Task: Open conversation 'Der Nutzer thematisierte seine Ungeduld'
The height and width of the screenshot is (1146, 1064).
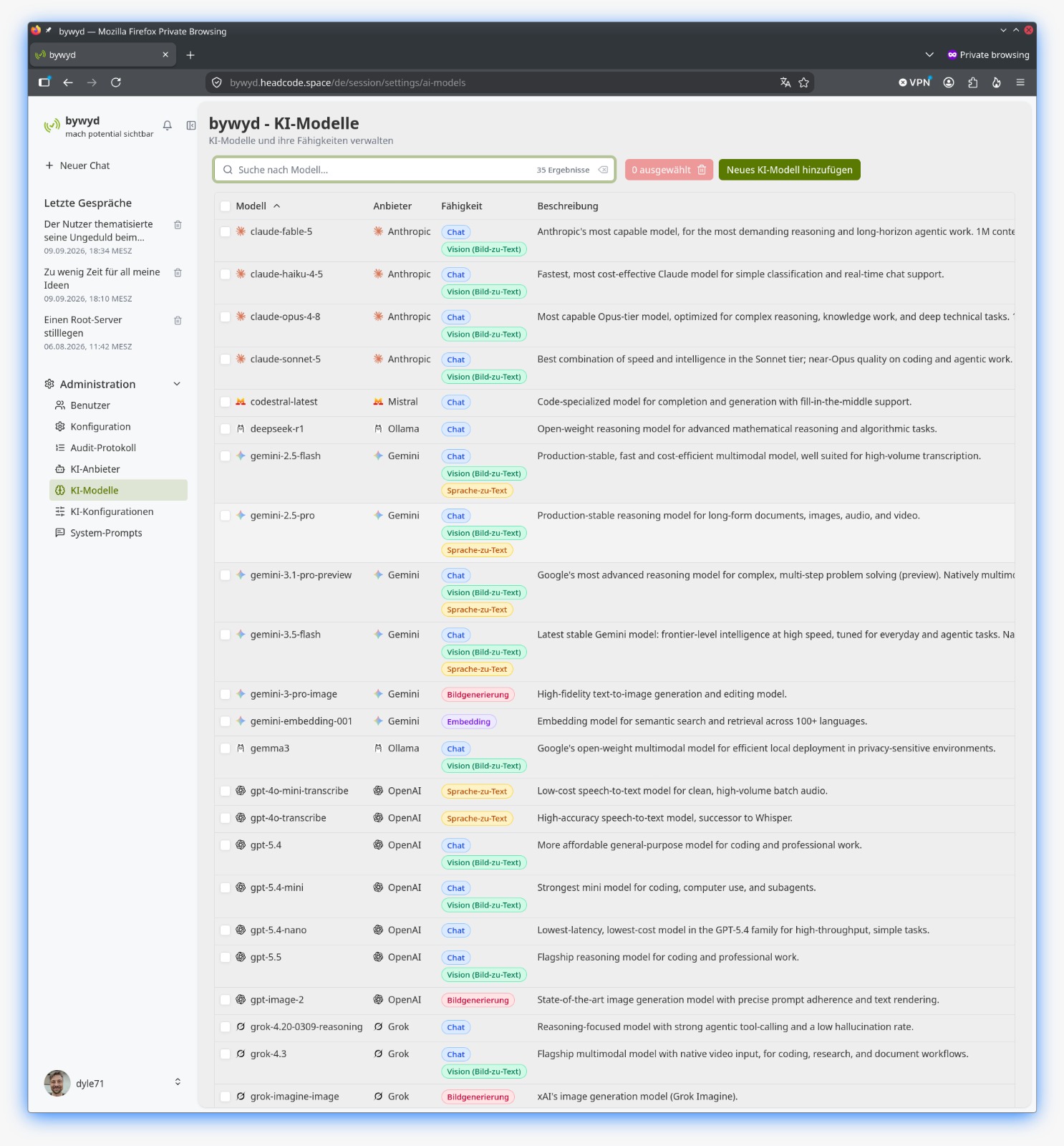Action: tap(98, 231)
